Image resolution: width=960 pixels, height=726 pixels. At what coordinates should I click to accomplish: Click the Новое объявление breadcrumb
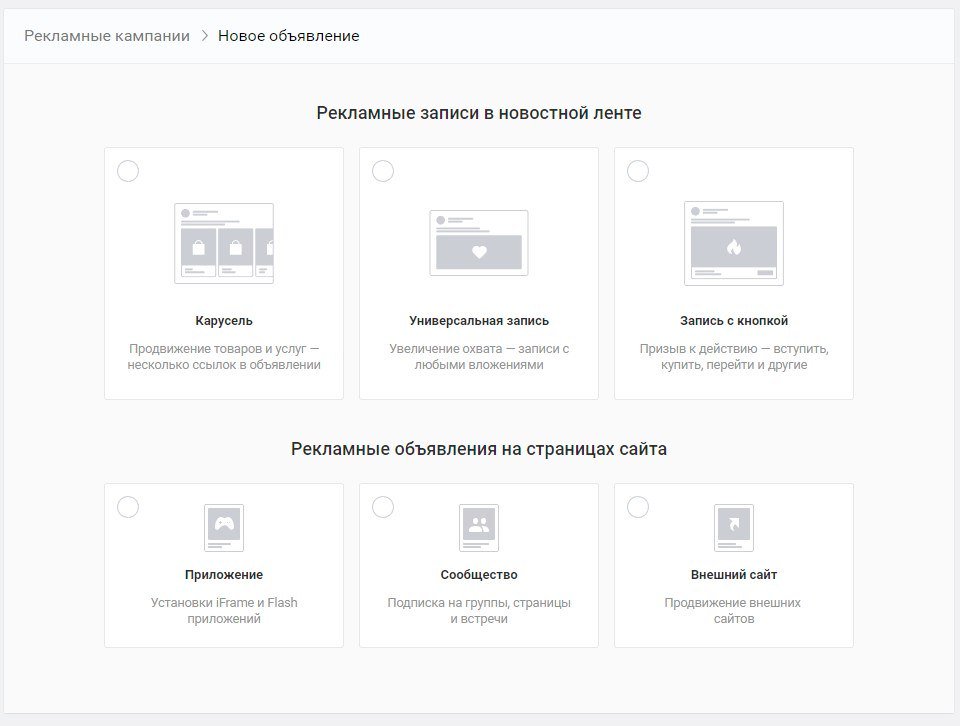(x=288, y=36)
